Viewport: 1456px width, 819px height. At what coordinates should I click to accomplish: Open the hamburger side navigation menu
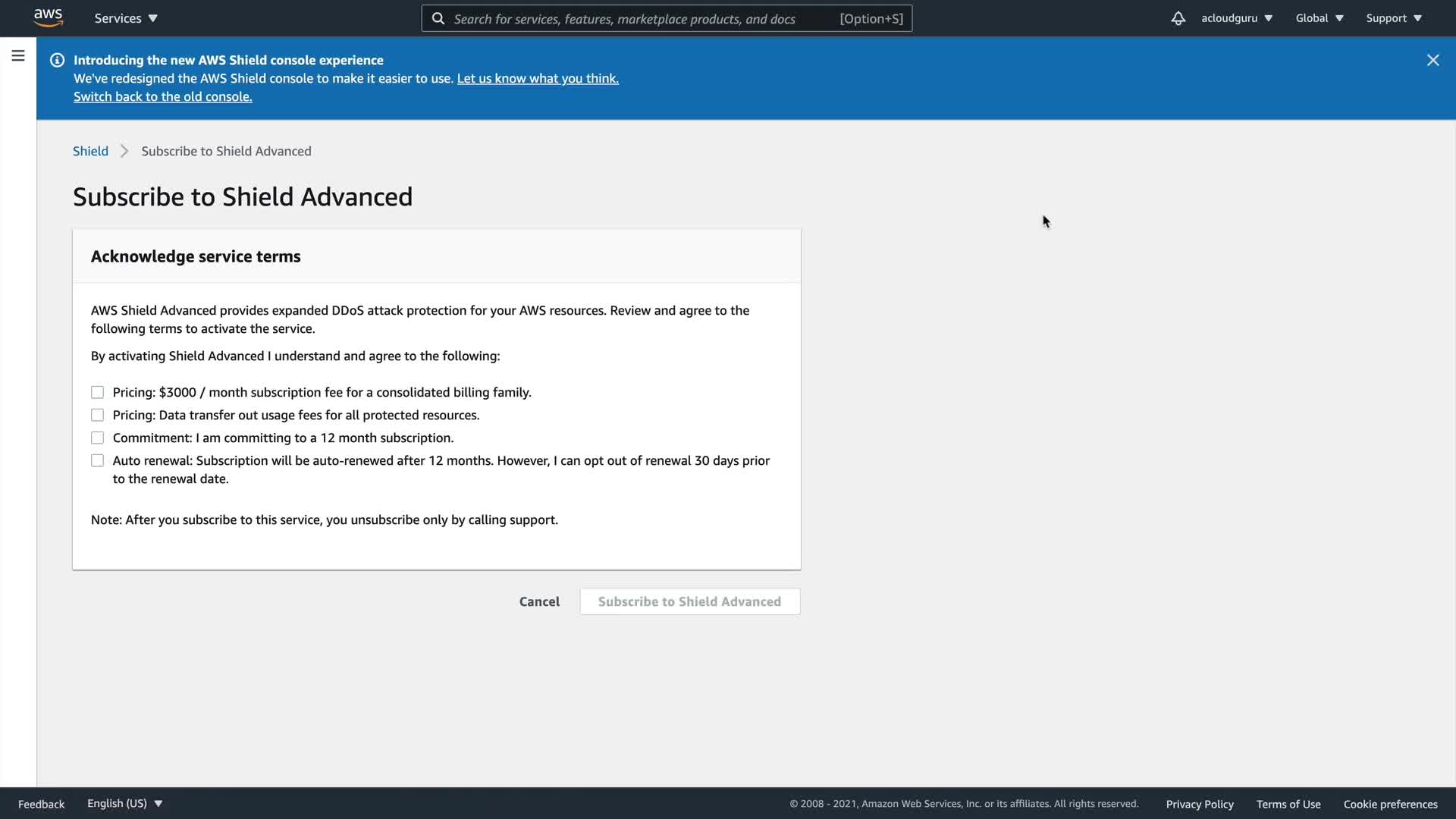point(18,55)
